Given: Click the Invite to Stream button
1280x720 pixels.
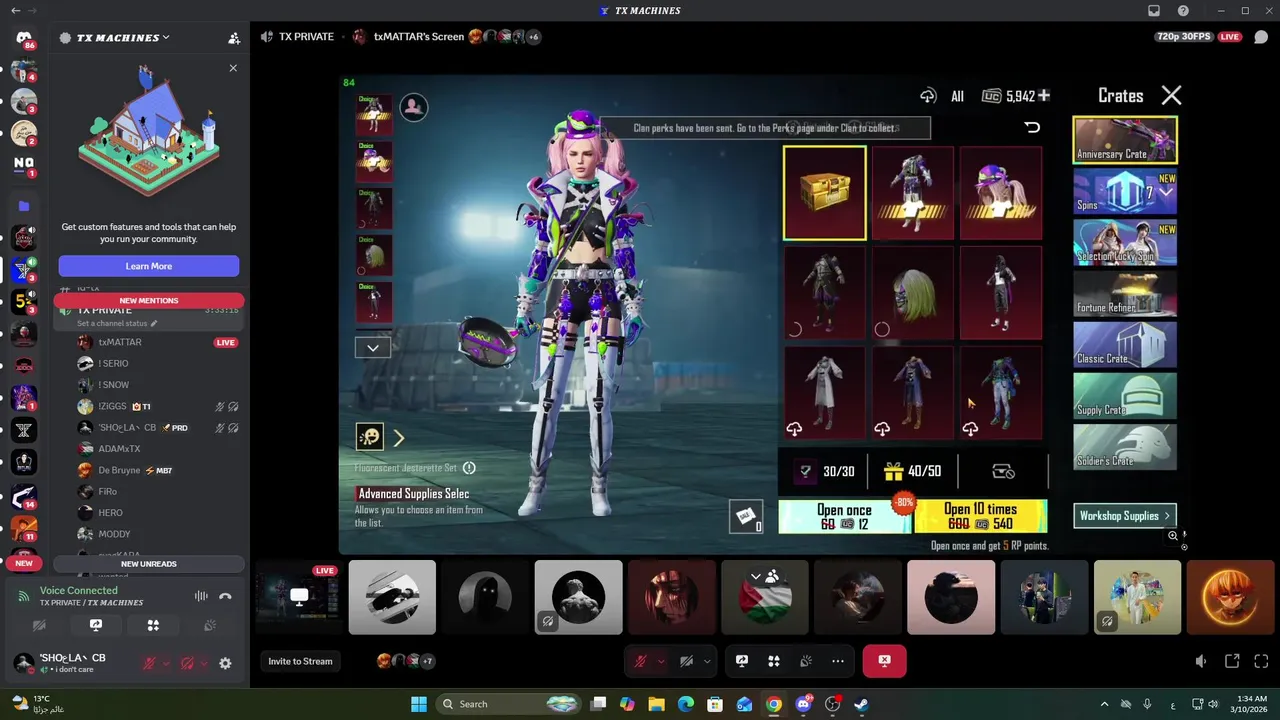Looking at the screenshot, I should (300, 661).
